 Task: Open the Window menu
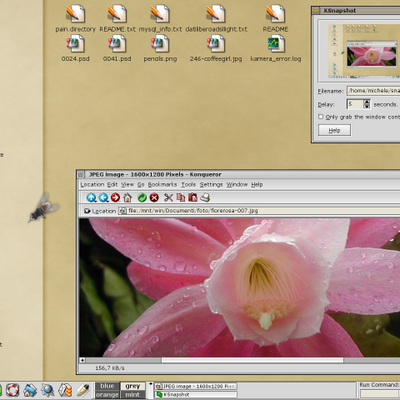(237, 184)
